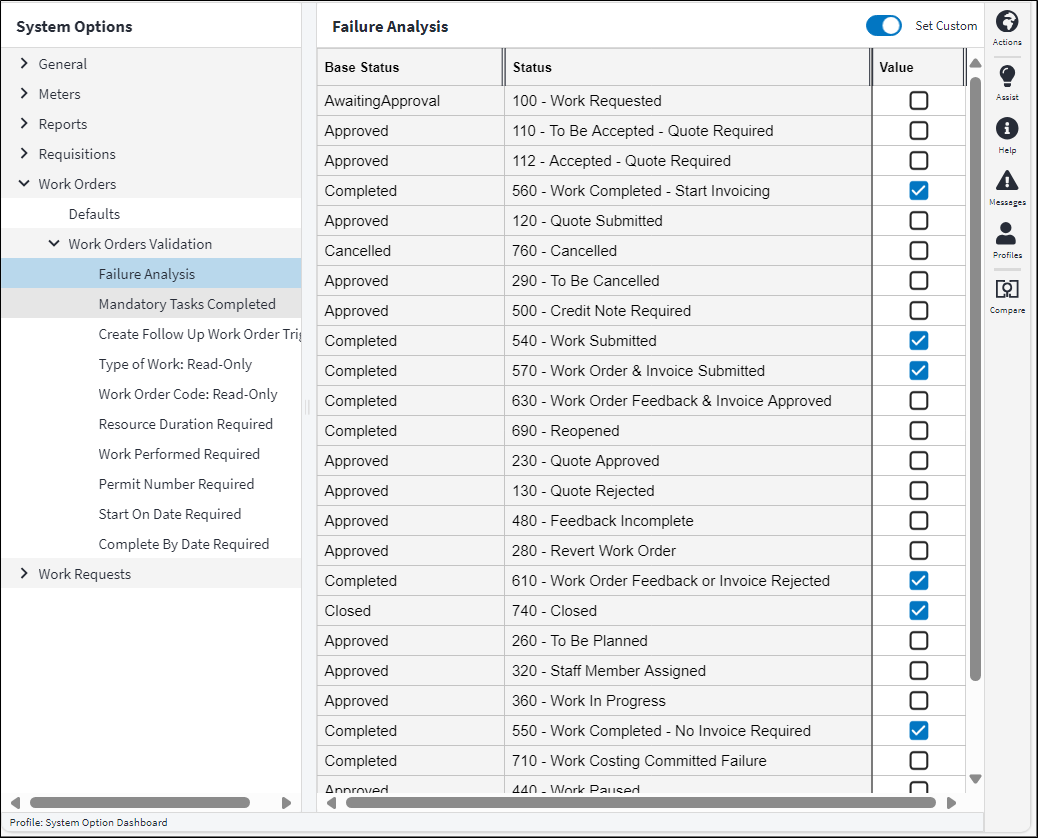Select Defaults under Work Orders
This screenshot has height=838, width=1038.
[x=94, y=214]
